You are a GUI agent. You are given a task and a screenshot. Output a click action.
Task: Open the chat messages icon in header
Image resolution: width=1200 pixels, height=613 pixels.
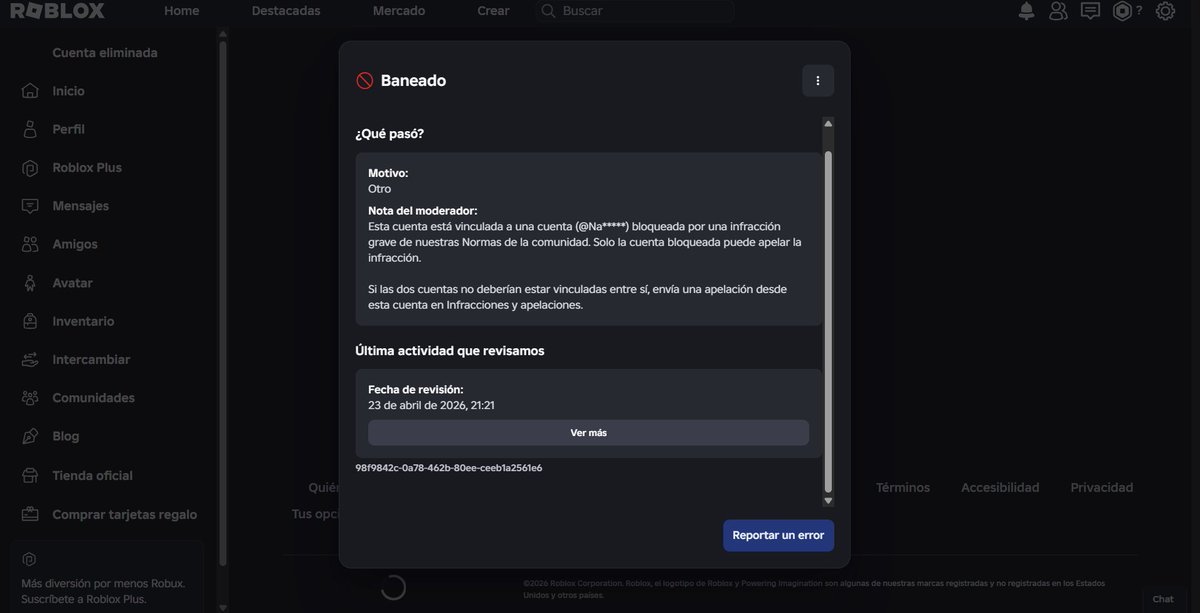pyautogui.click(x=1090, y=11)
